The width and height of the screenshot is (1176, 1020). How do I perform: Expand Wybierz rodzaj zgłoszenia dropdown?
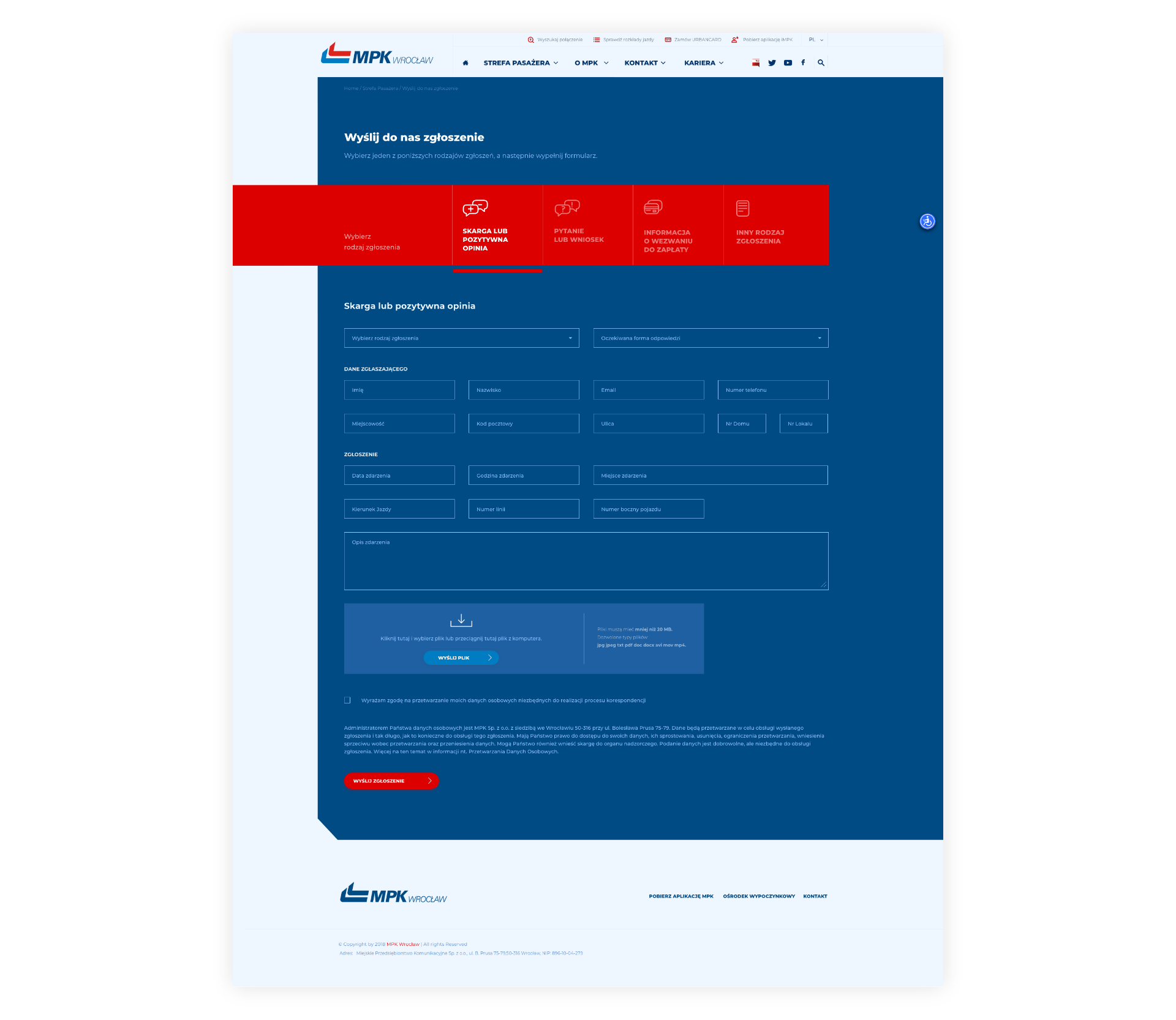click(x=461, y=339)
